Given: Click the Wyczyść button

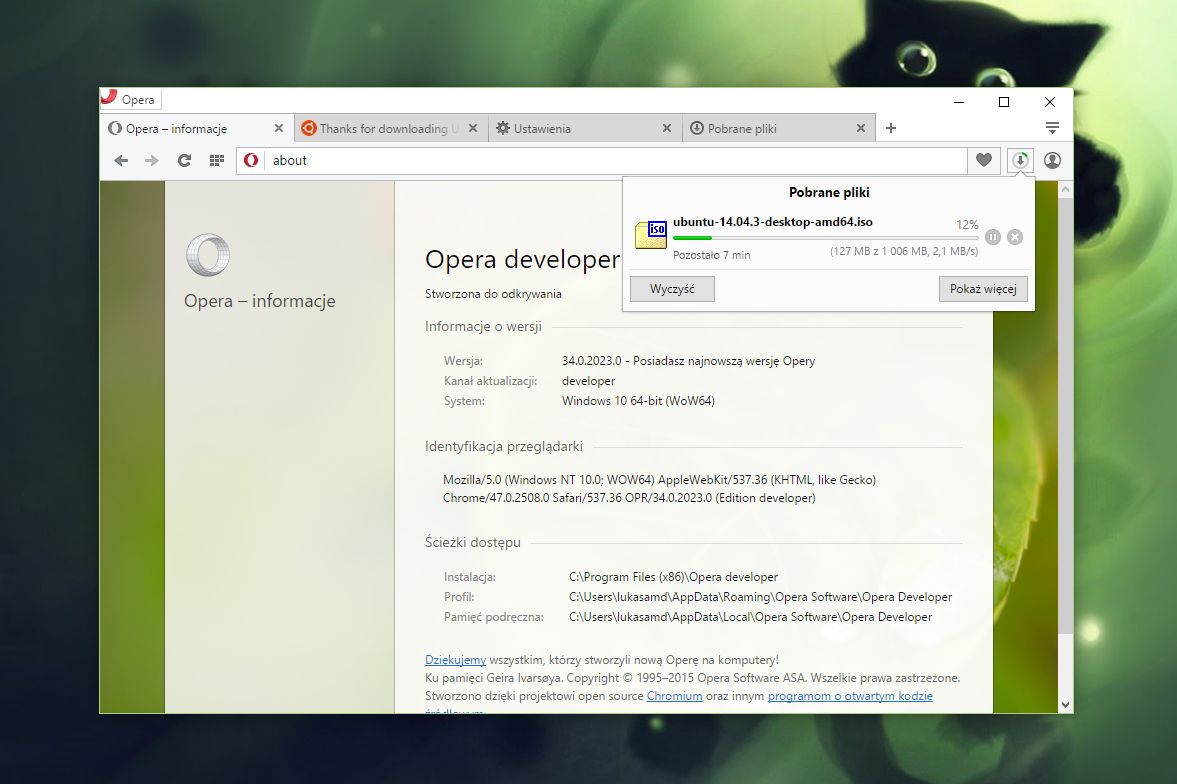Looking at the screenshot, I should (x=672, y=289).
